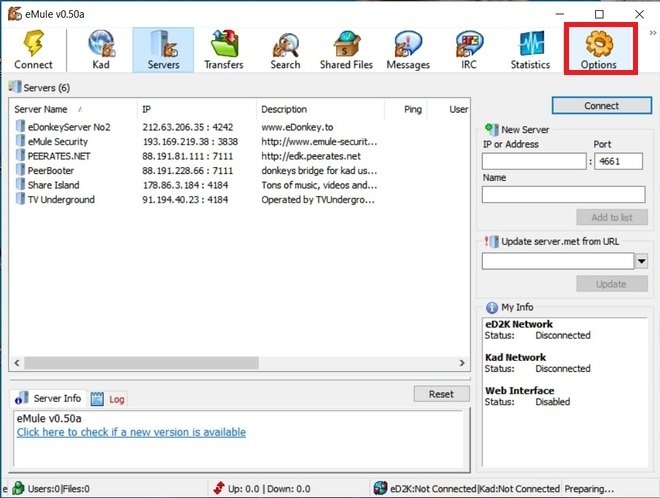This screenshot has height=498, width=660.
Task: Click the check for new version link
Action: tap(131, 432)
